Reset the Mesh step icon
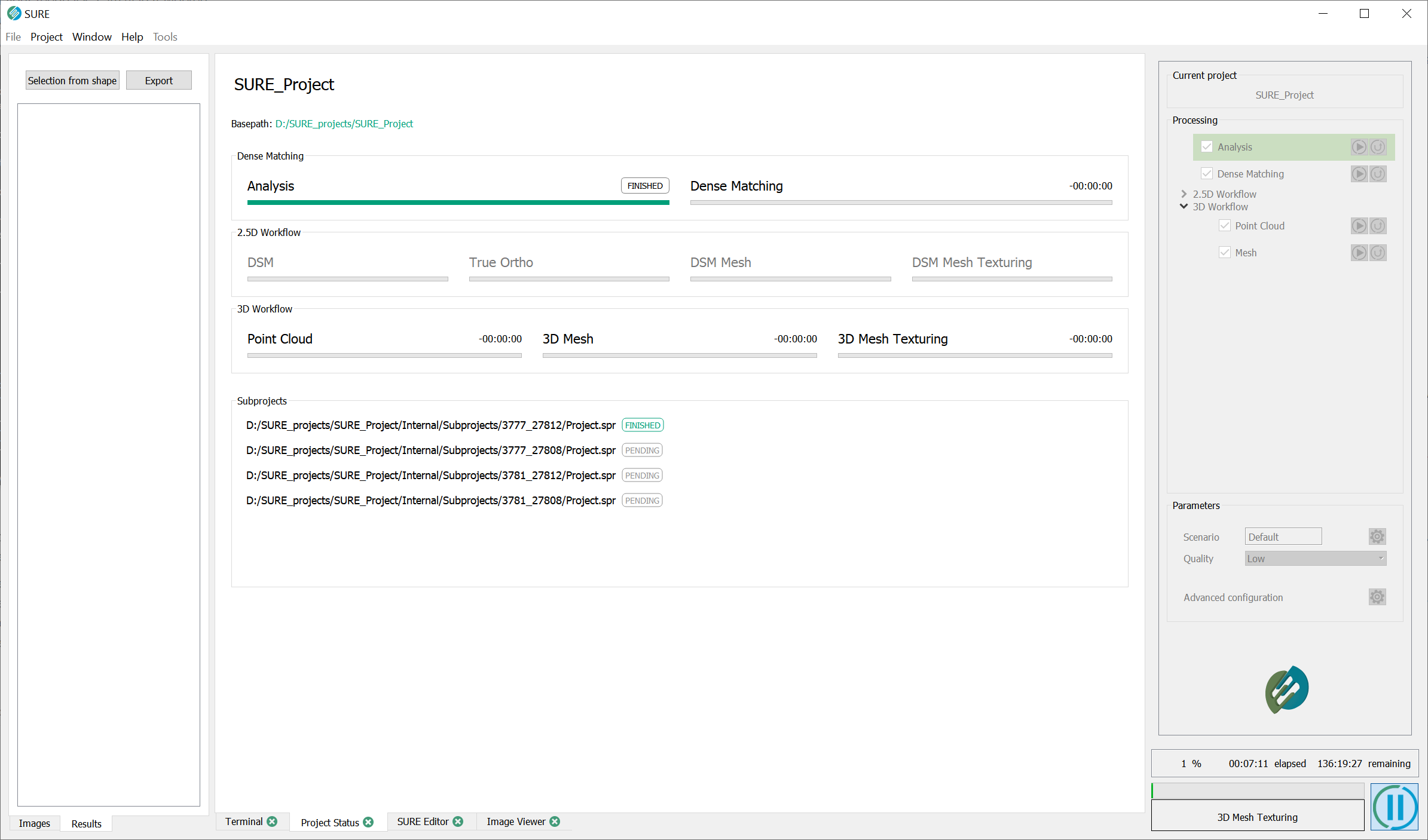The height and width of the screenshot is (840, 1428). pyautogui.click(x=1378, y=253)
